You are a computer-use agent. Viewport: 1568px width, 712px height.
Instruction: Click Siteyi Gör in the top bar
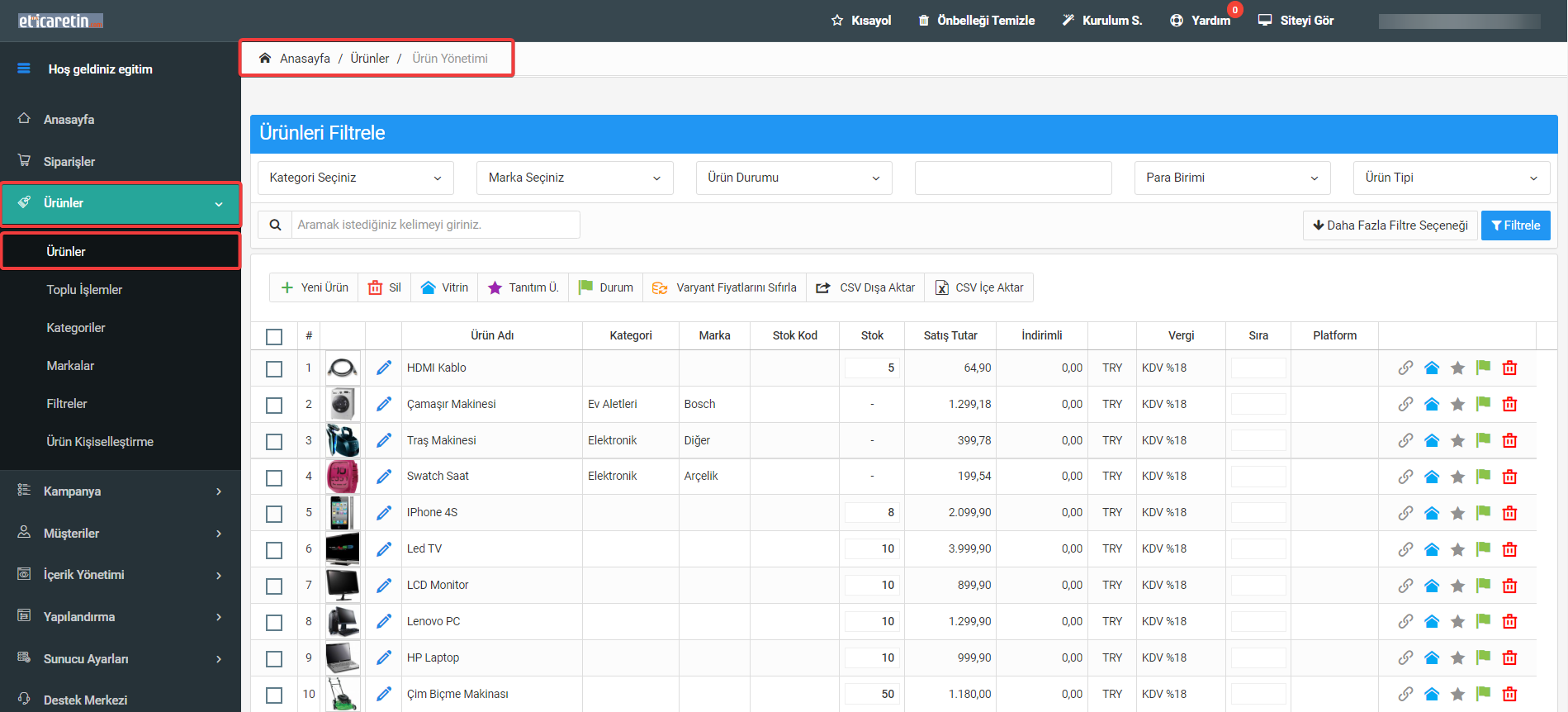click(1296, 20)
